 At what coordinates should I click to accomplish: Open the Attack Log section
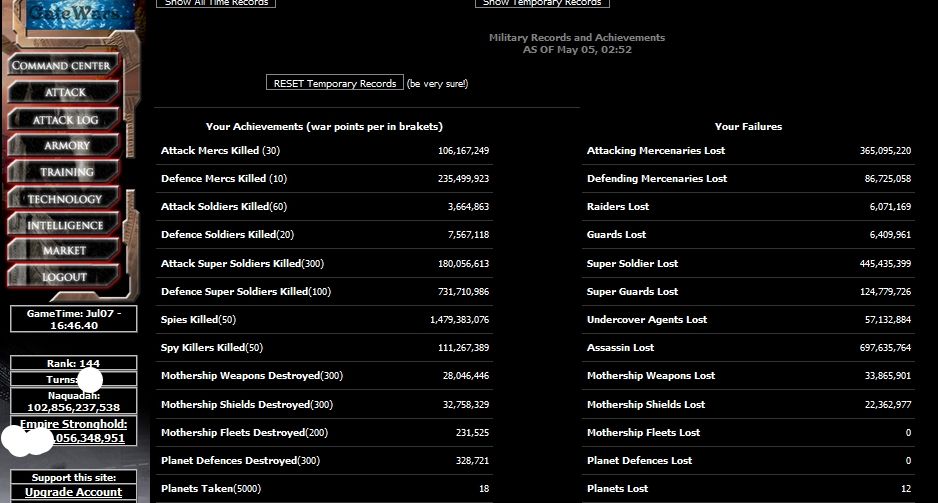[65, 120]
